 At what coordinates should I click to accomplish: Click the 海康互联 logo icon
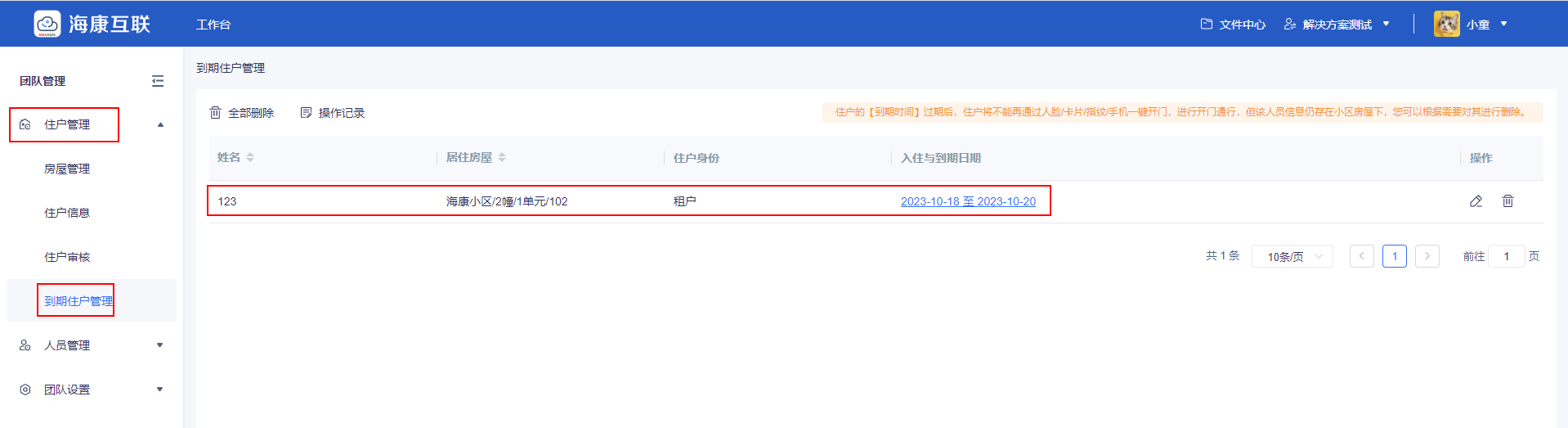click(x=47, y=24)
